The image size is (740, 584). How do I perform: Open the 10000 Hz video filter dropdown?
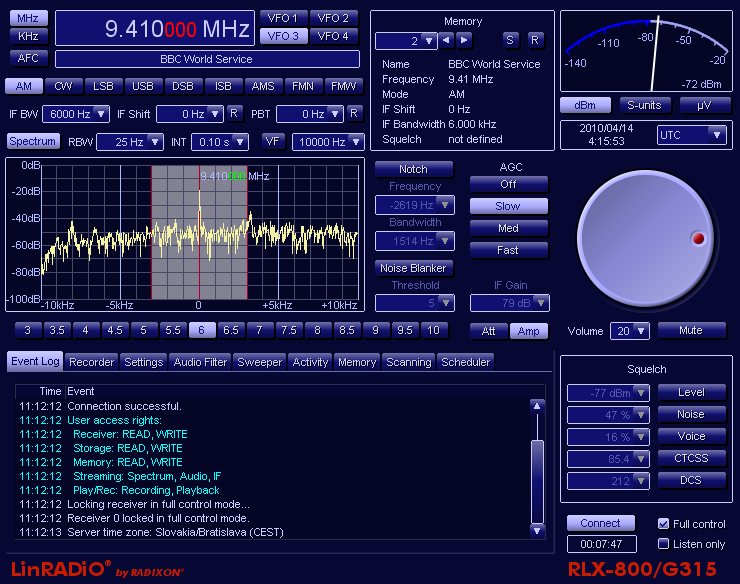[x=356, y=142]
